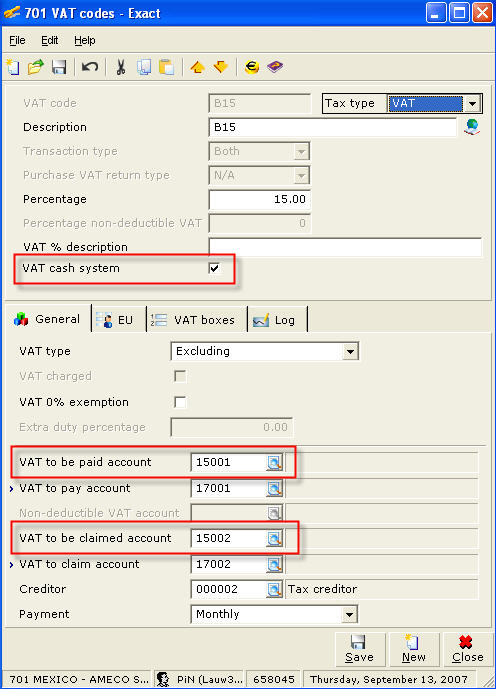Click the New button at bottom

click(x=414, y=649)
